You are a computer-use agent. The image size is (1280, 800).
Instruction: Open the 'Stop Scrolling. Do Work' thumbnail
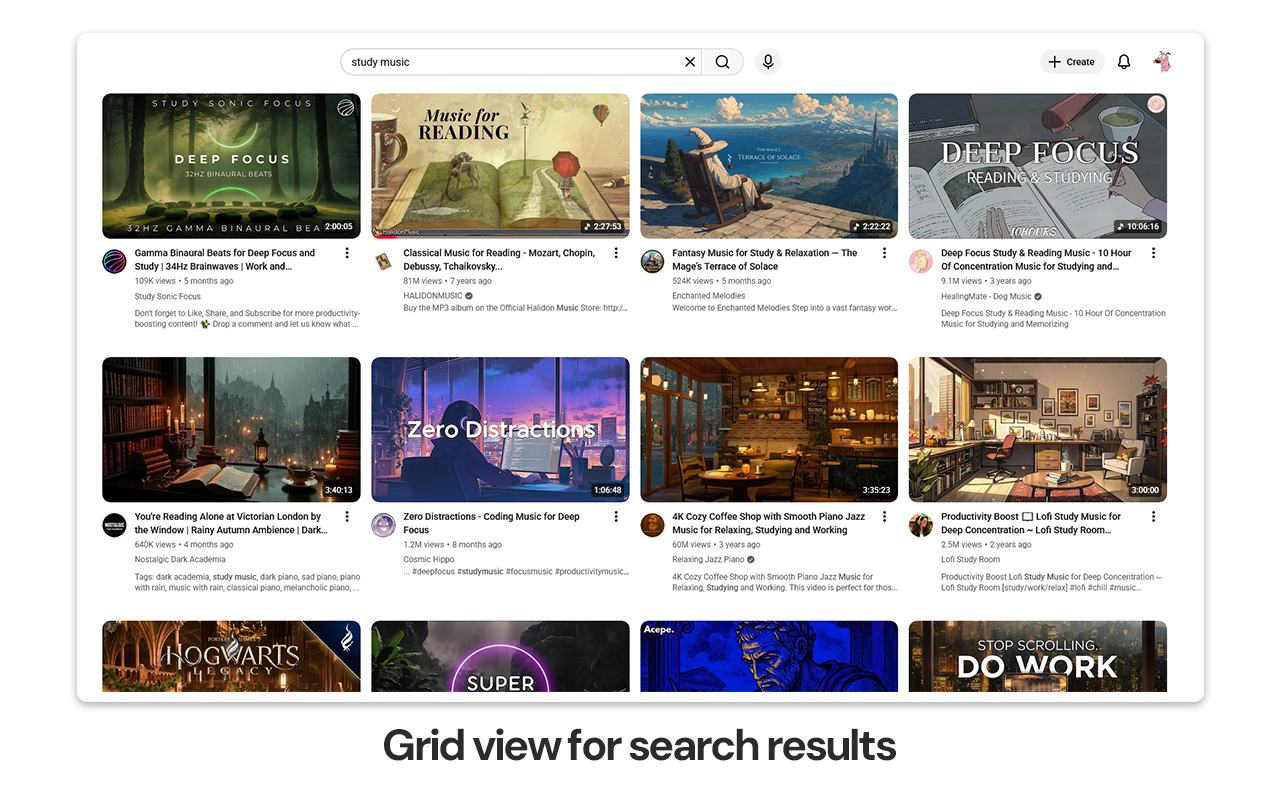coord(1038,656)
